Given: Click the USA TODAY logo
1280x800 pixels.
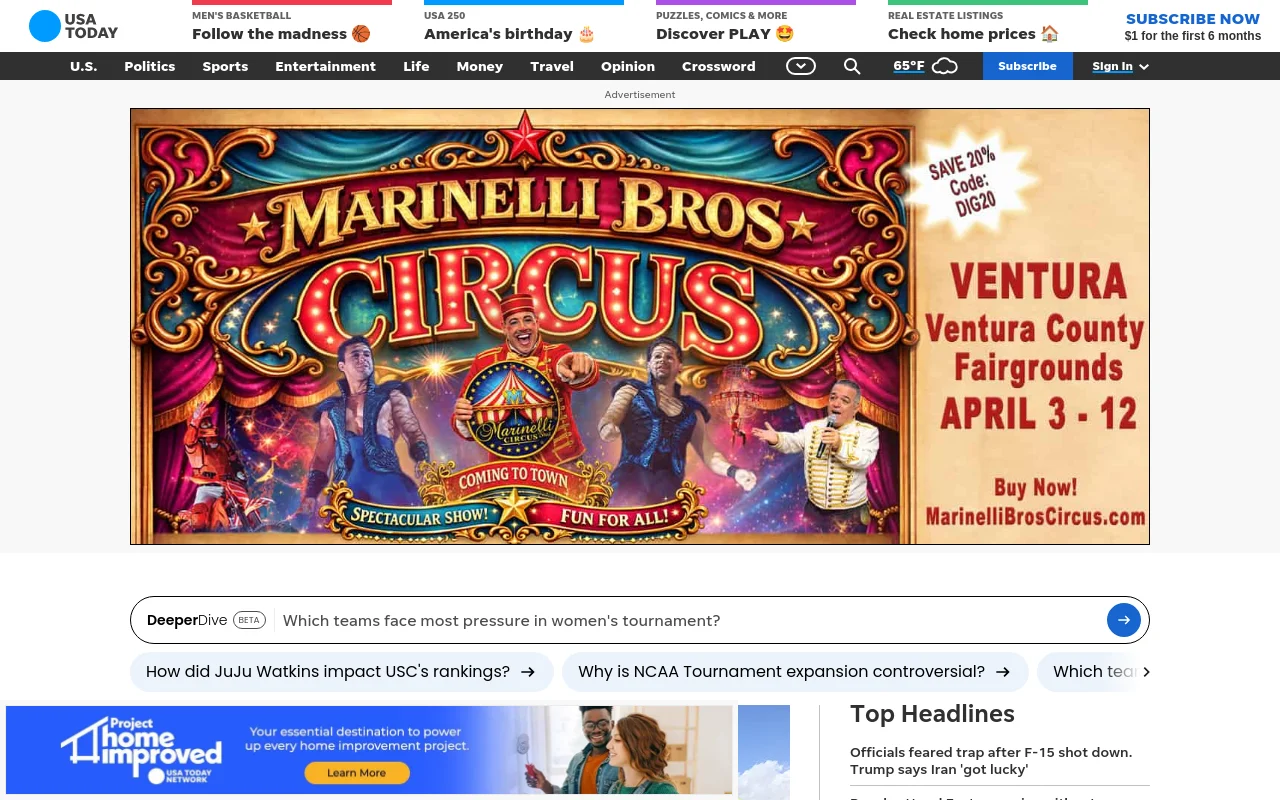Looking at the screenshot, I should coord(73,26).
